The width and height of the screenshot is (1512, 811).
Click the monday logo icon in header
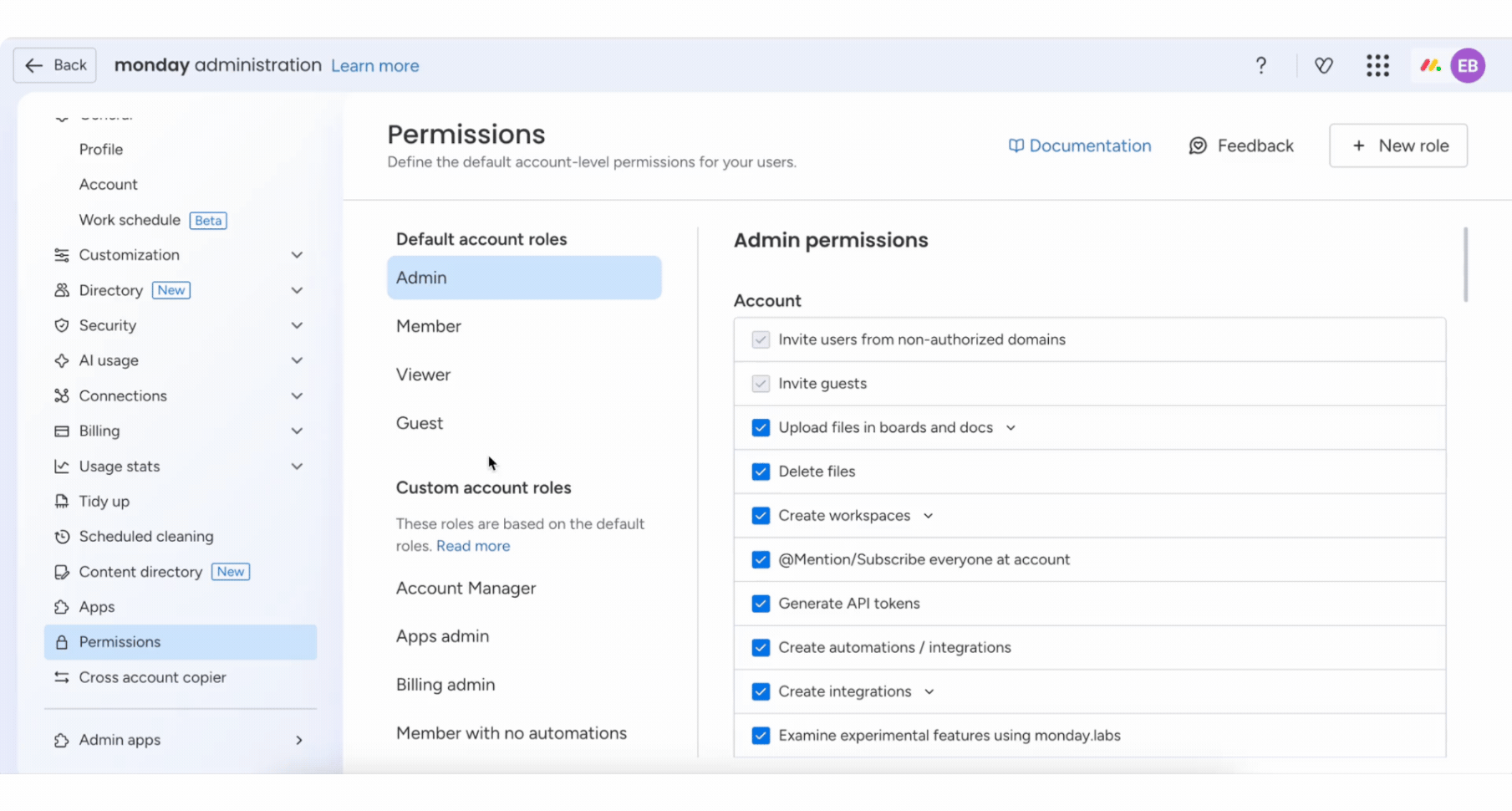(x=1430, y=65)
